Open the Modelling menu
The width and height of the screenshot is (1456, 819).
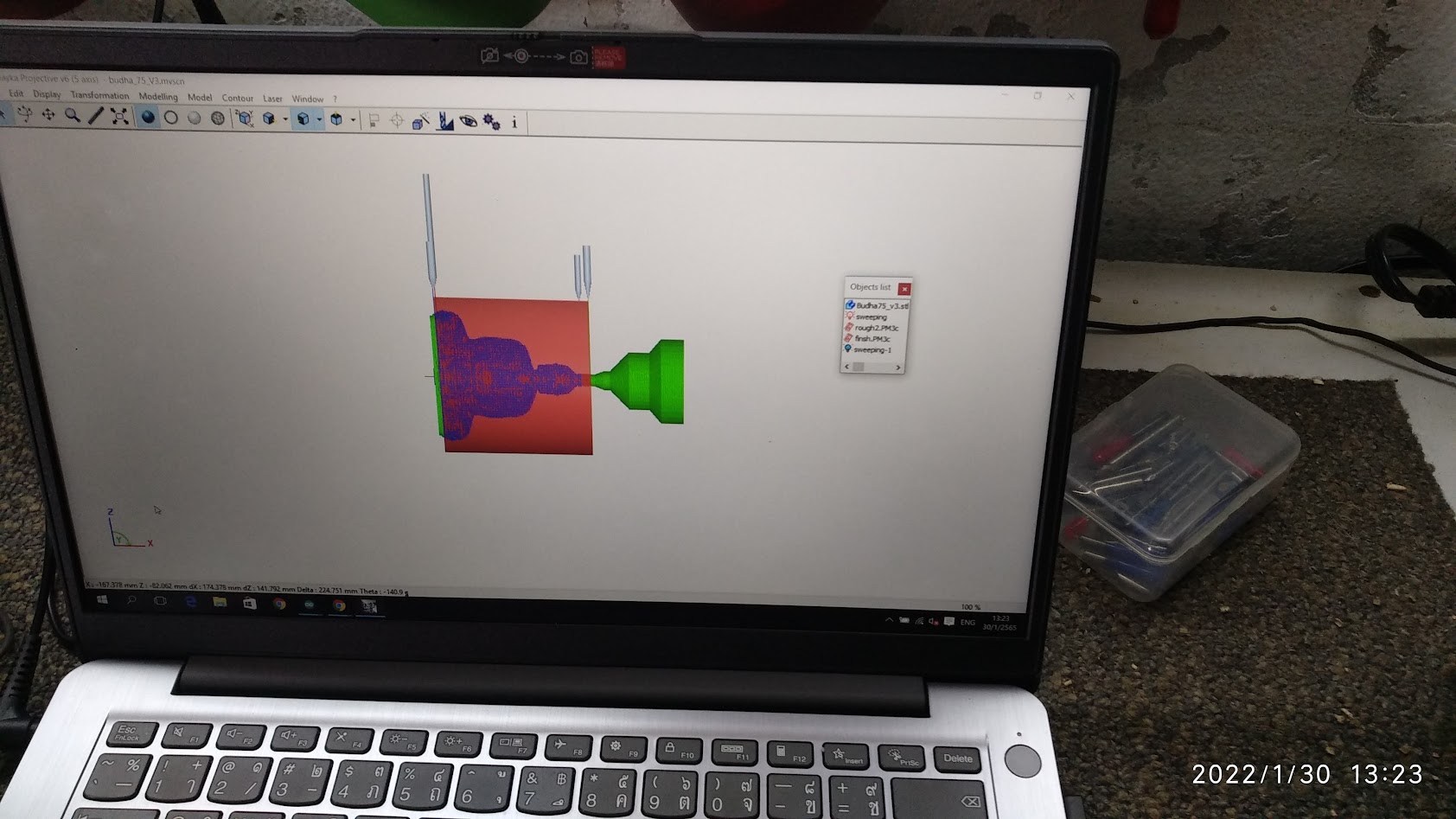click(x=158, y=97)
